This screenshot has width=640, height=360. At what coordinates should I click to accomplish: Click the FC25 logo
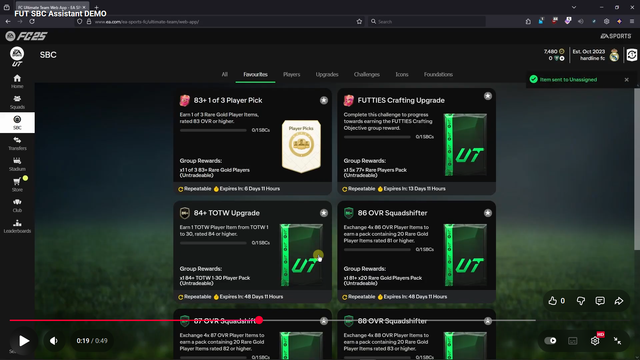pyautogui.click(x=27, y=36)
